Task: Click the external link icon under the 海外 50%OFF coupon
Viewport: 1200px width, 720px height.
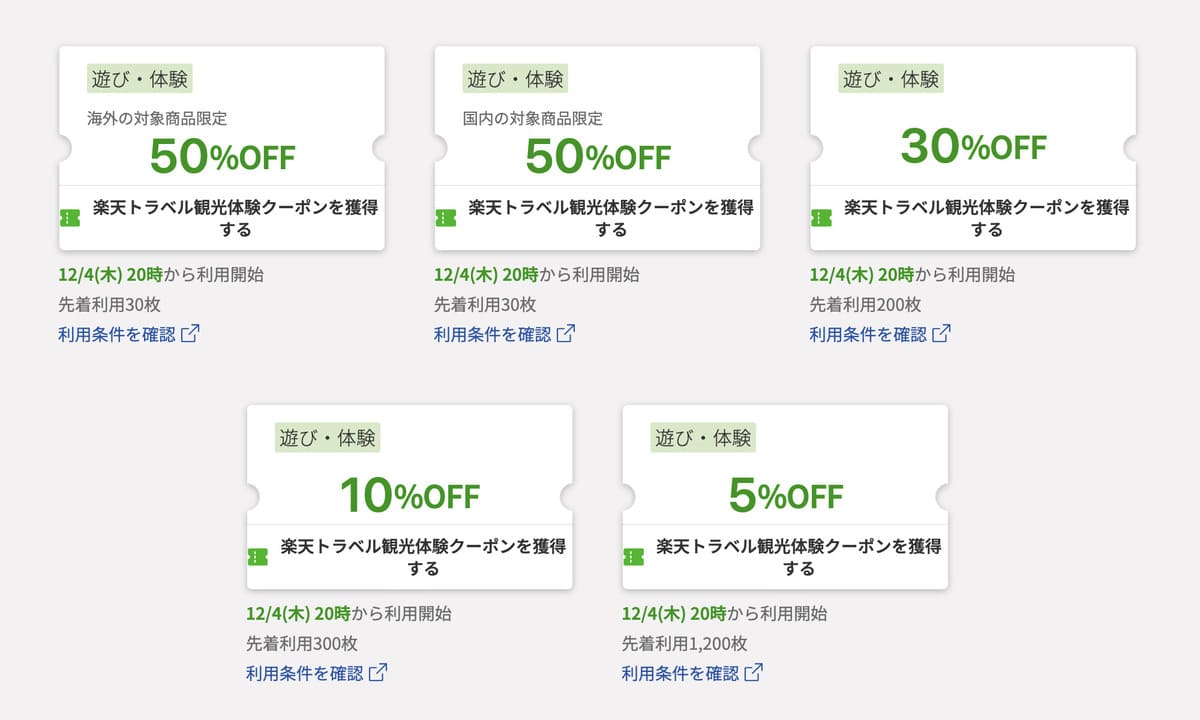Action: coord(190,332)
